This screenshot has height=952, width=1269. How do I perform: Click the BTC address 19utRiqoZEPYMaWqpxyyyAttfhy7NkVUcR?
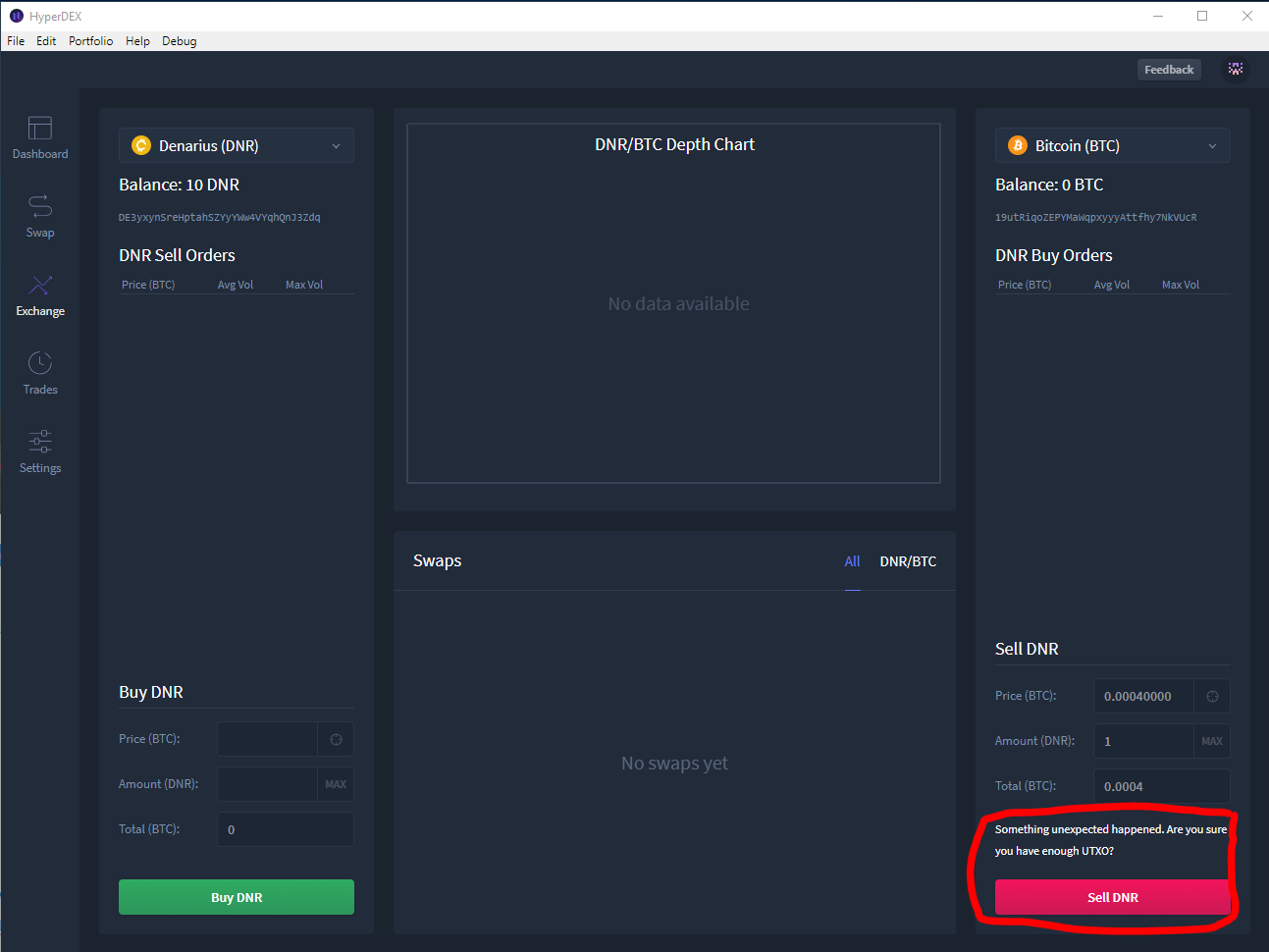pyautogui.click(x=1096, y=218)
